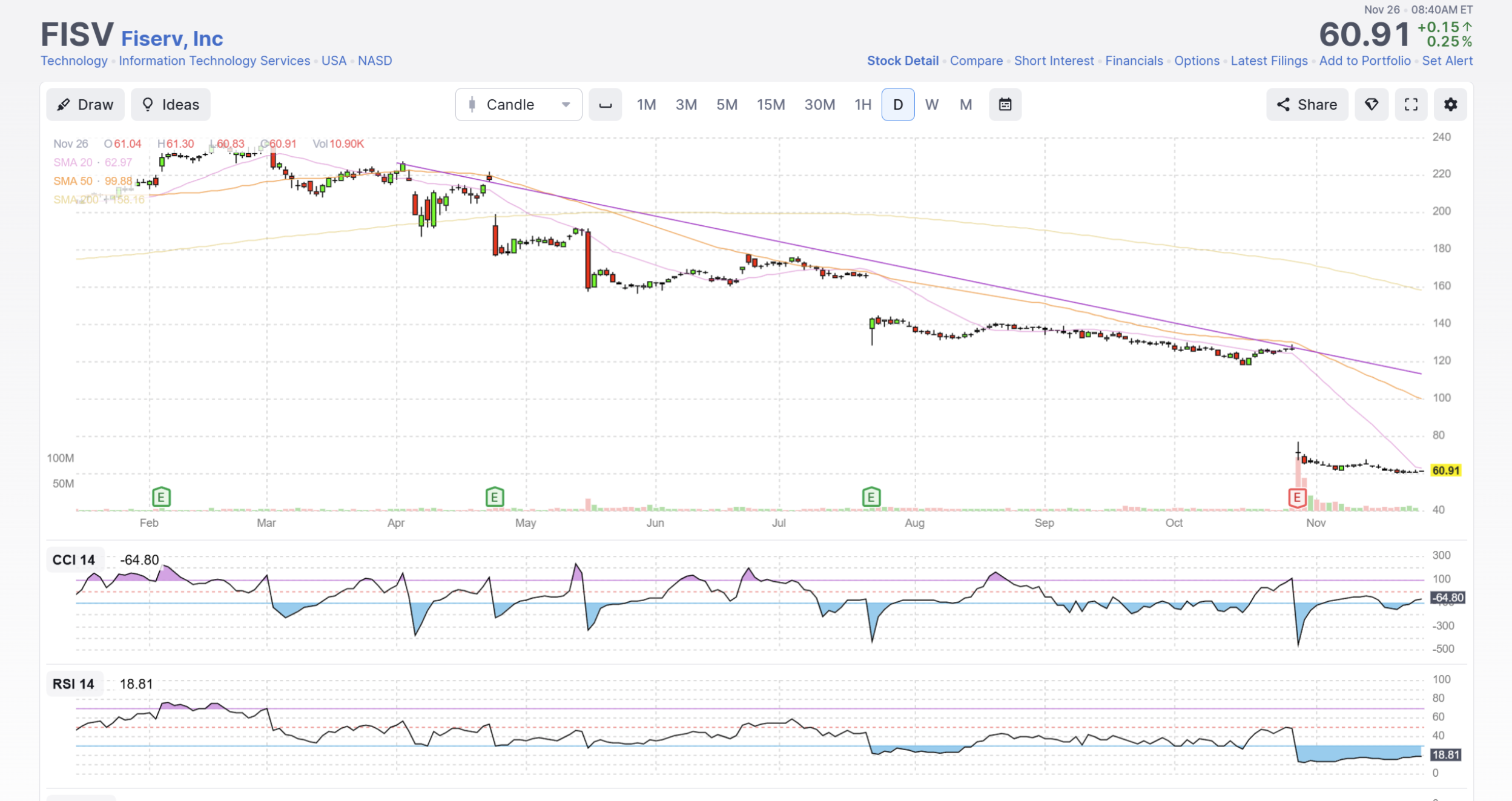Enter fullscreen chart mode
This screenshot has height=801, width=1512.
(x=1411, y=105)
